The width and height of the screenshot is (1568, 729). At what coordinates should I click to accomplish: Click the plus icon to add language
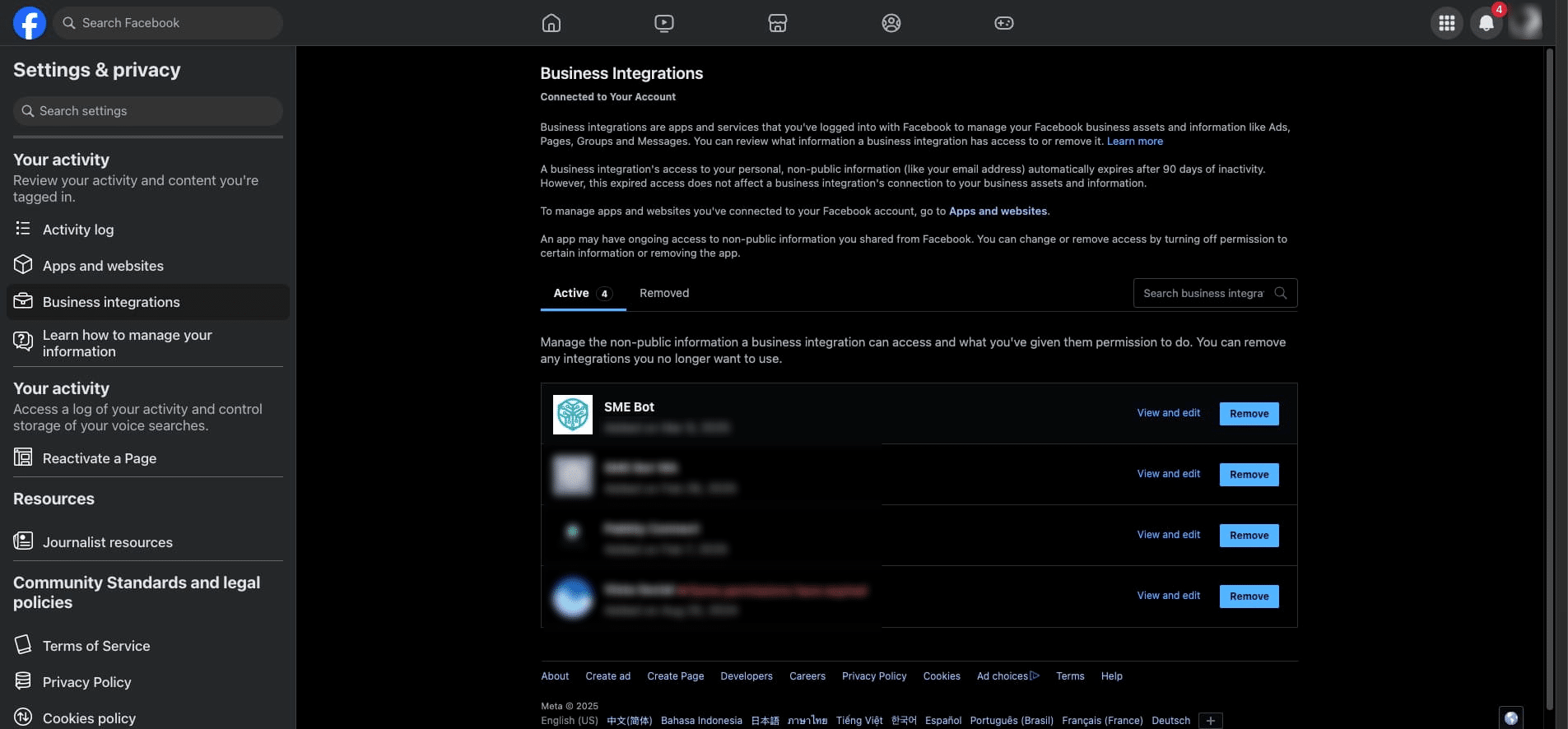[x=1211, y=721]
